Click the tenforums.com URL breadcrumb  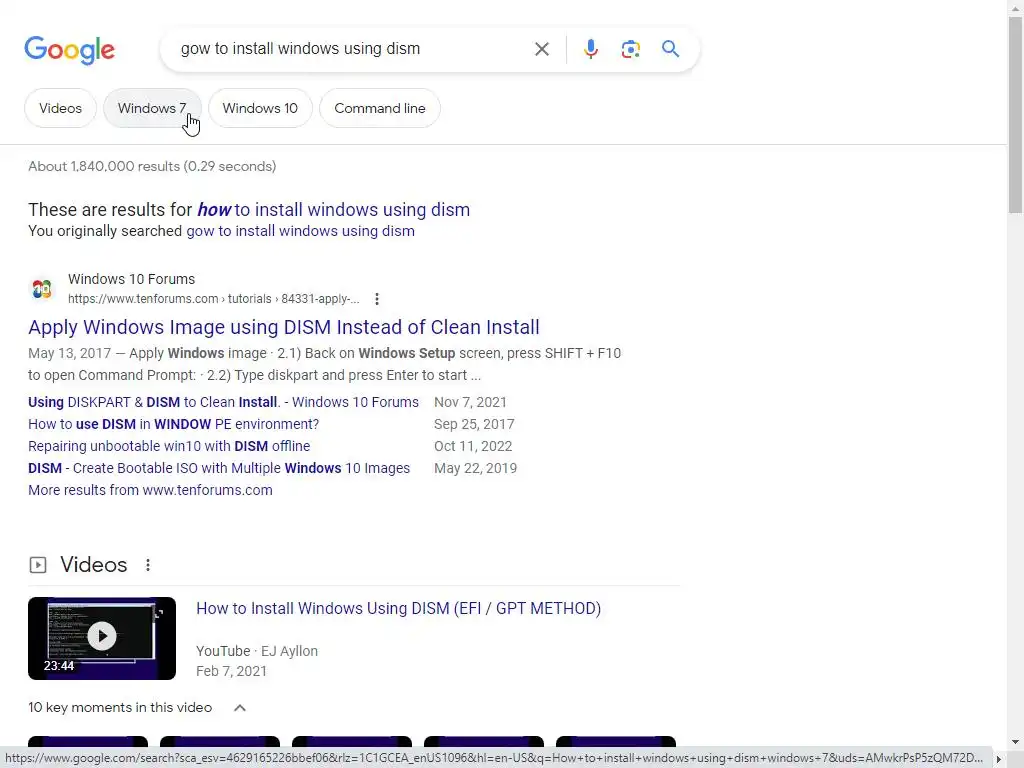coord(214,299)
